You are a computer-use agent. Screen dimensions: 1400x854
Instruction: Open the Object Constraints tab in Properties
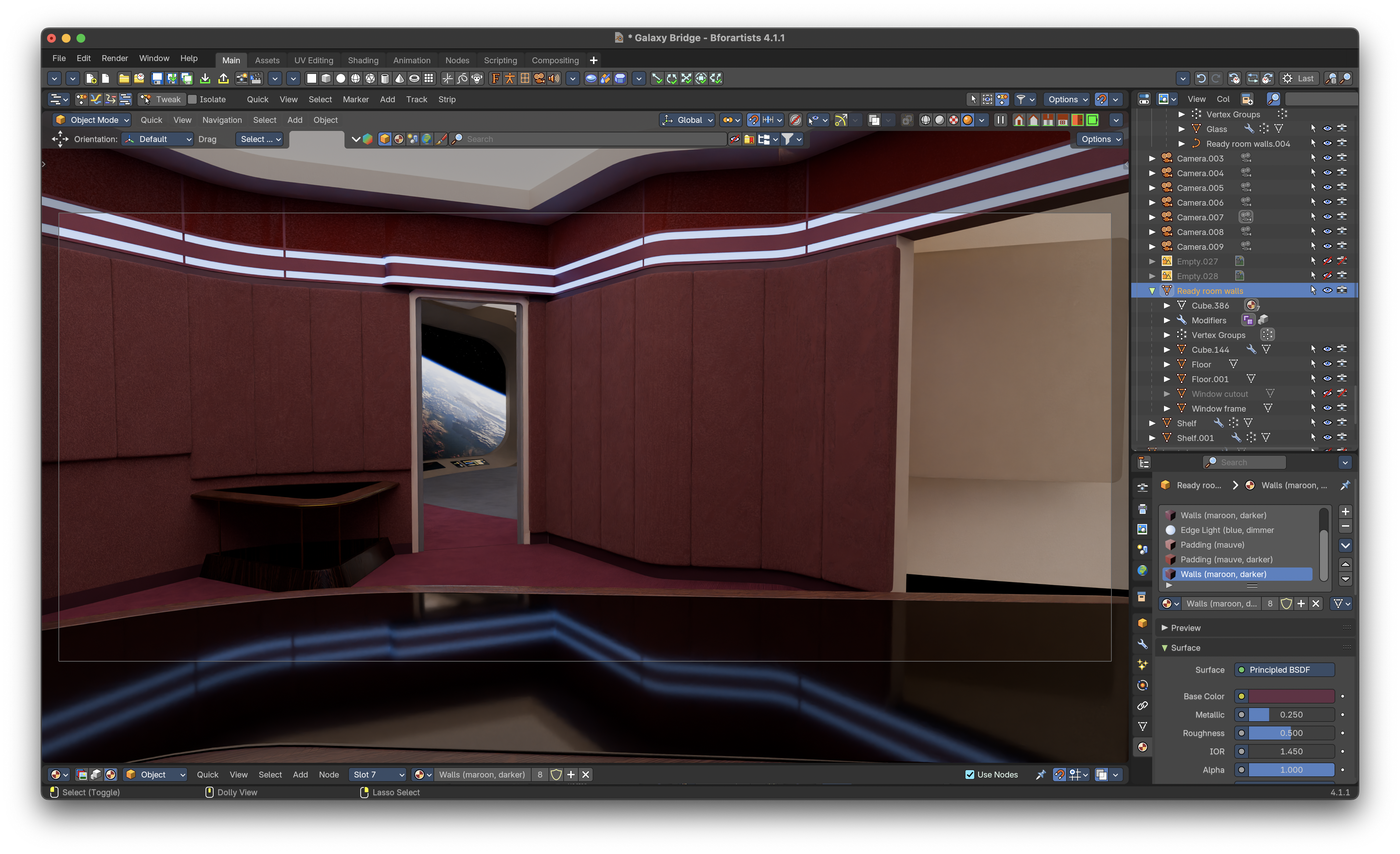tap(1143, 706)
